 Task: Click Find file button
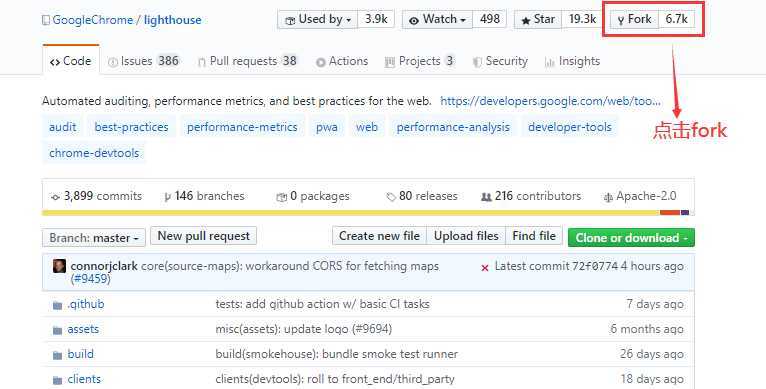click(x=534, y=236)
